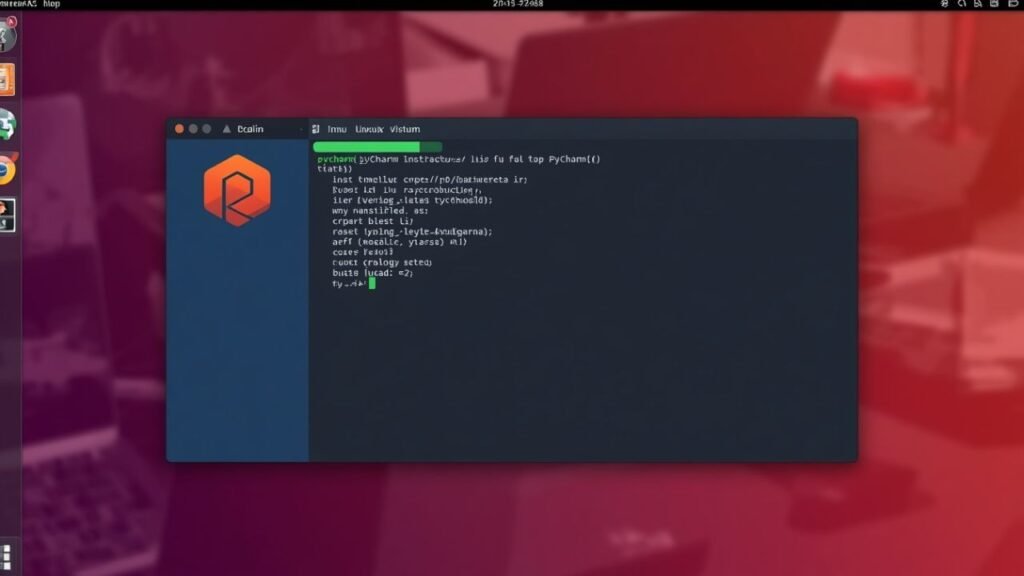Viewport: 1024px width, 576px height.
Task: Click the line 'wny nanstifled. as:'
Action: tap(380, 211)
